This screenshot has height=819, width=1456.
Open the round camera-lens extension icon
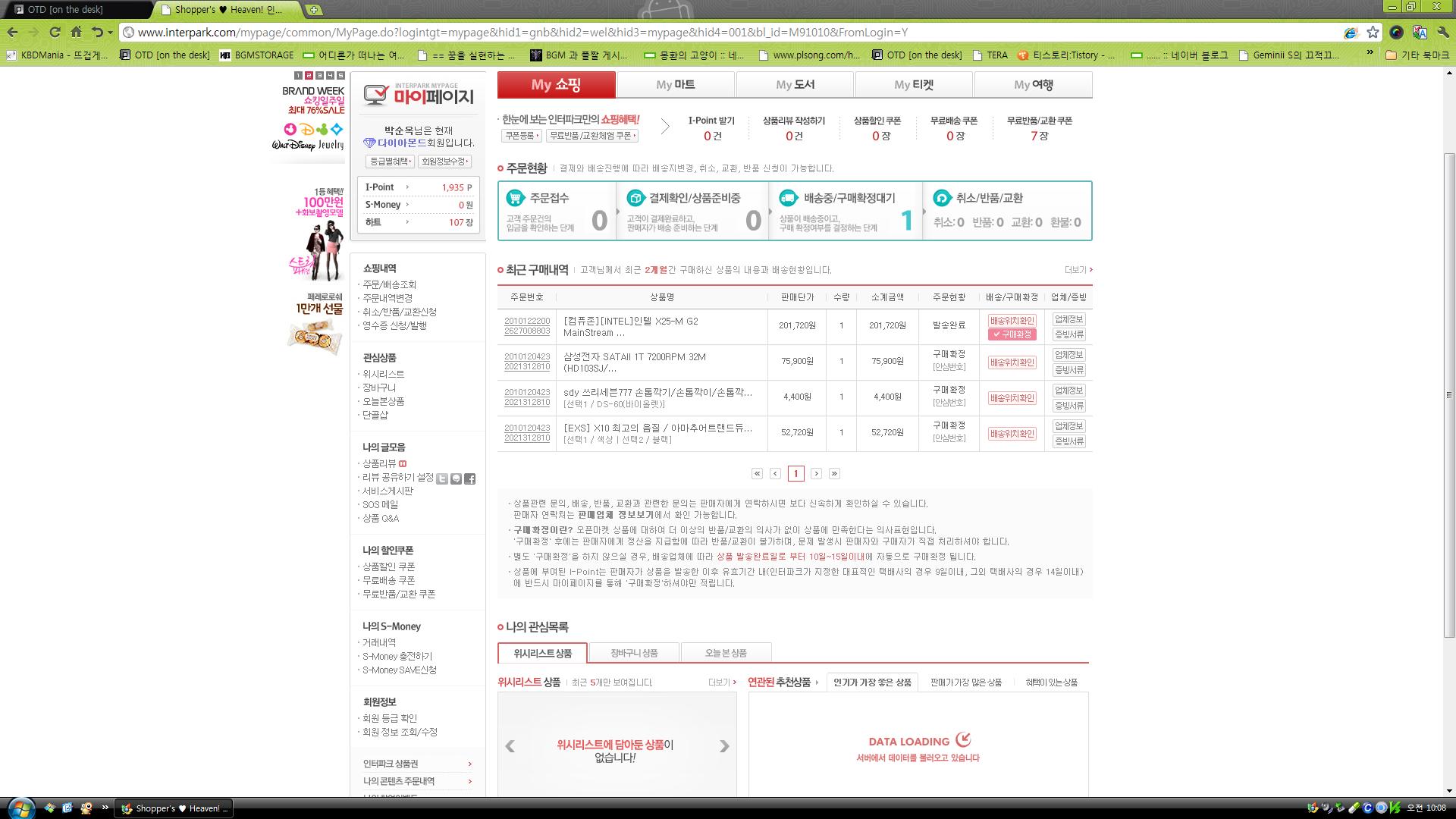tap(1396, 32)
